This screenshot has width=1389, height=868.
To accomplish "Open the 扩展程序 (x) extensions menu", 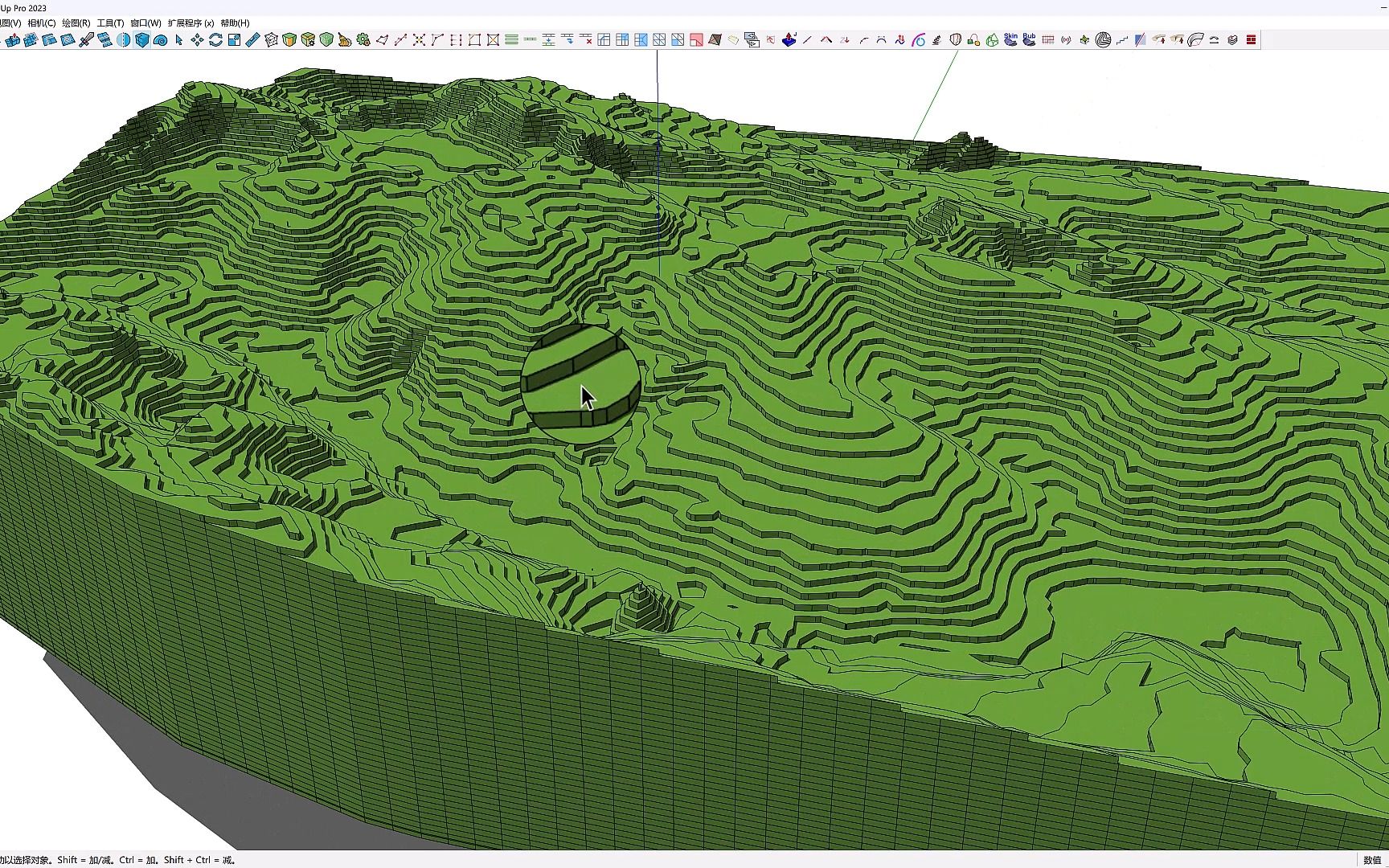I will [x=191, y=23].
